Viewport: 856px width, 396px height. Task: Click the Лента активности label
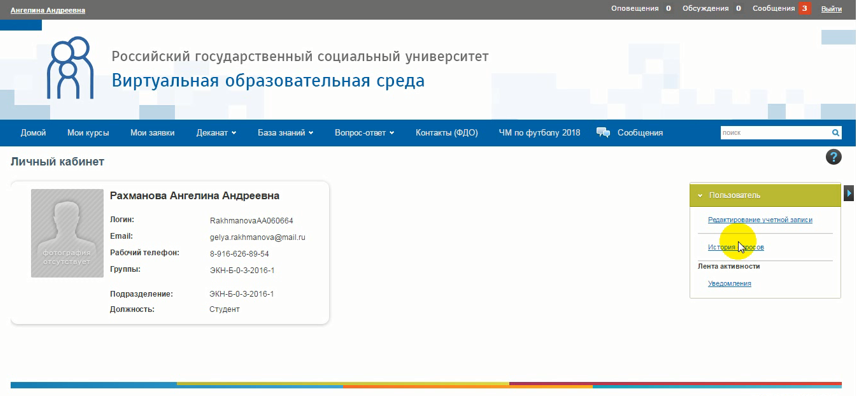pos(729,267)
